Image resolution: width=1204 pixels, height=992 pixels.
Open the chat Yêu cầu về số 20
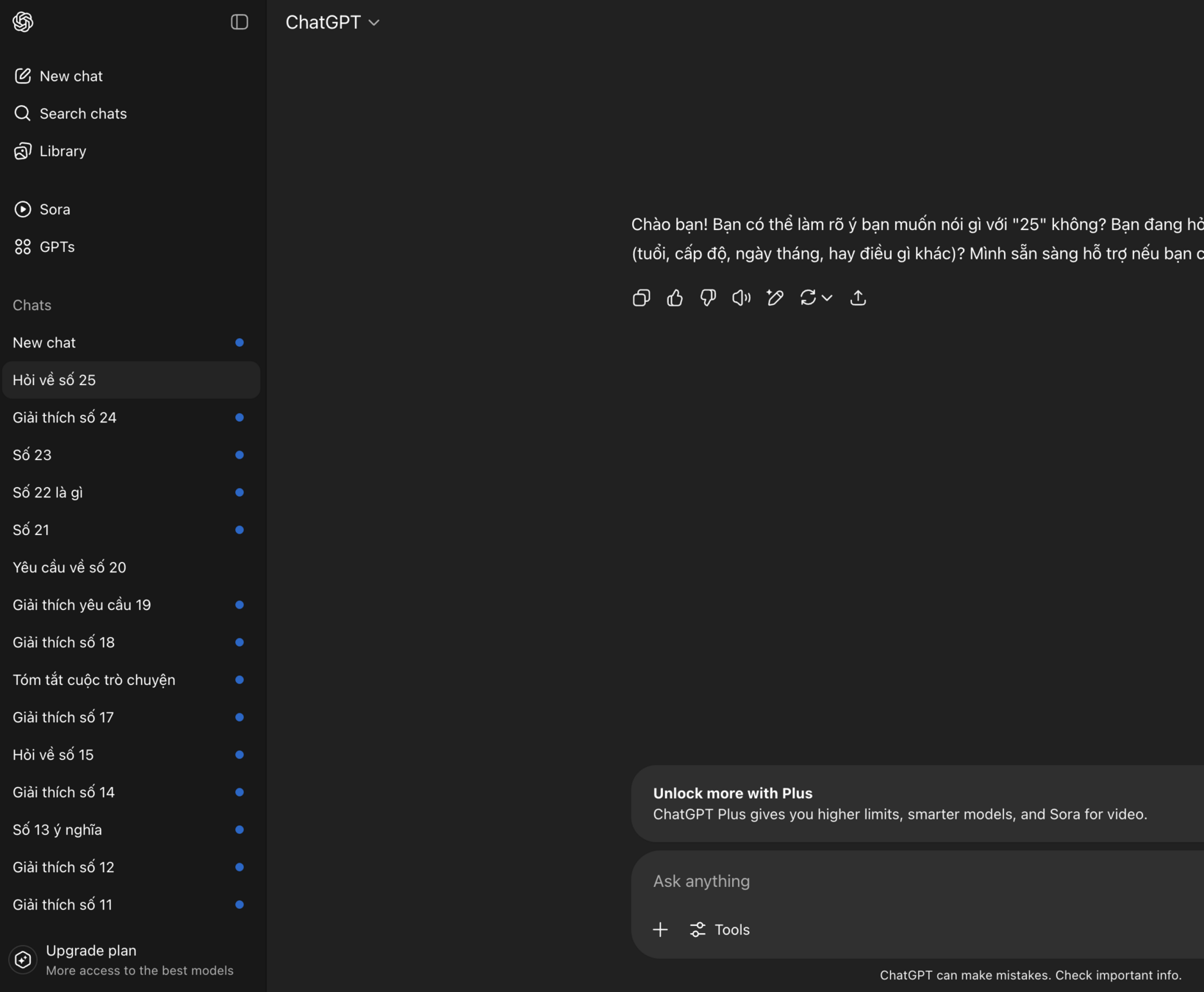(132, 567)
